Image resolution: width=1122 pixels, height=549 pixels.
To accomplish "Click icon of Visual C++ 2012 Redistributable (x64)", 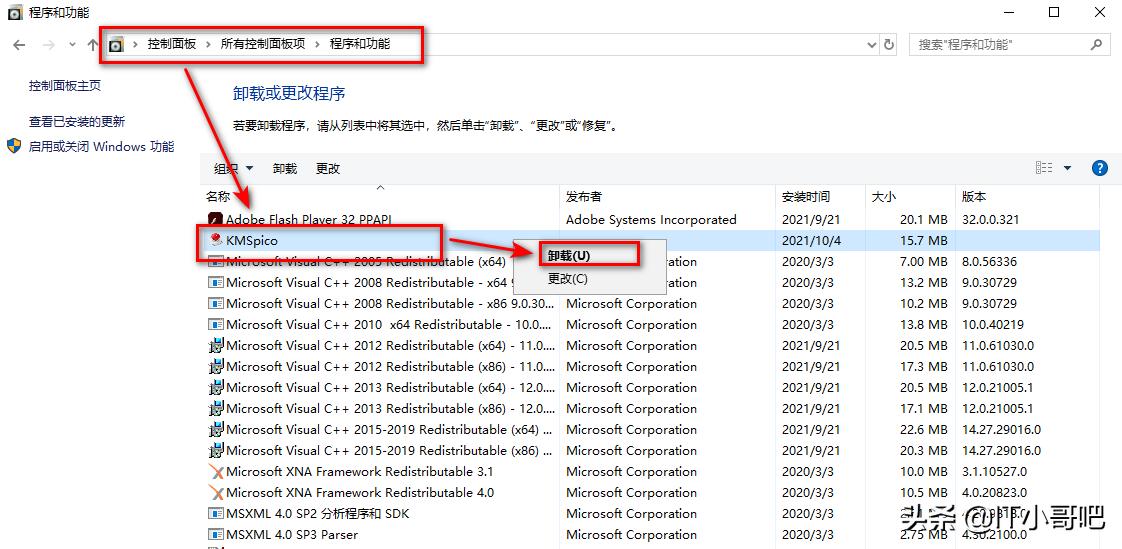I will click(x=215, y=346).
